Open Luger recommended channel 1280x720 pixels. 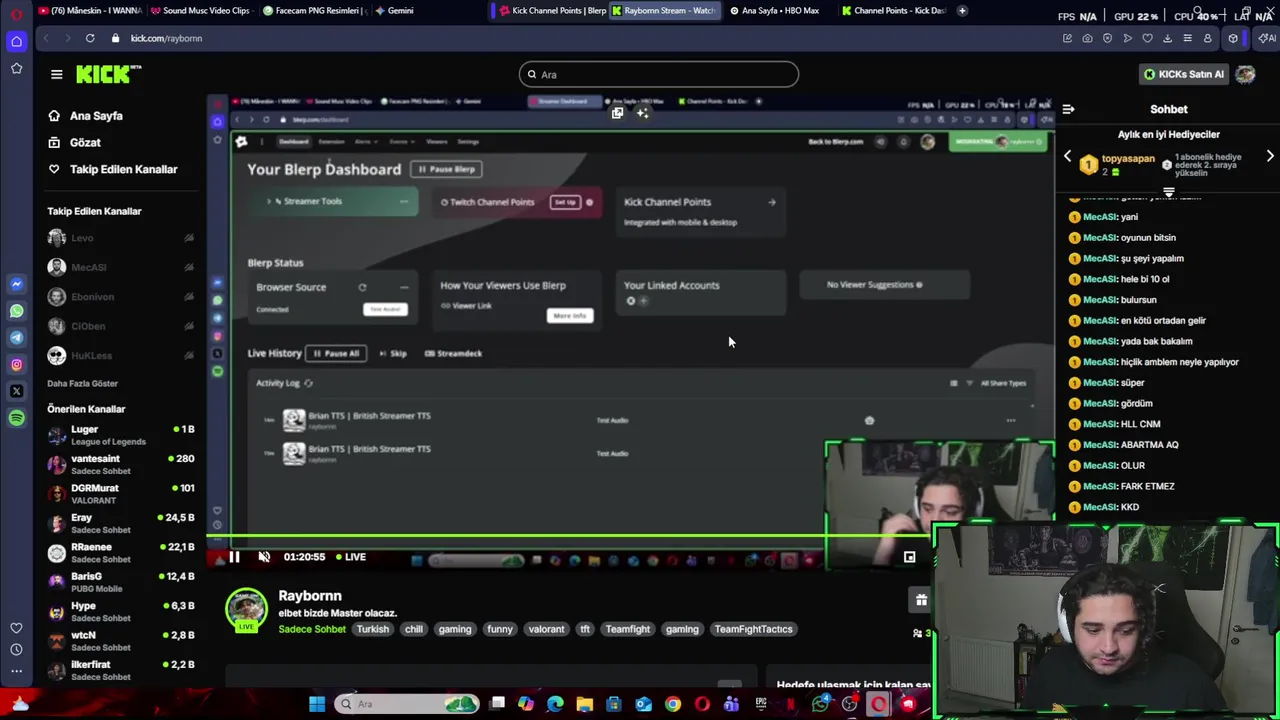point(120,435)
